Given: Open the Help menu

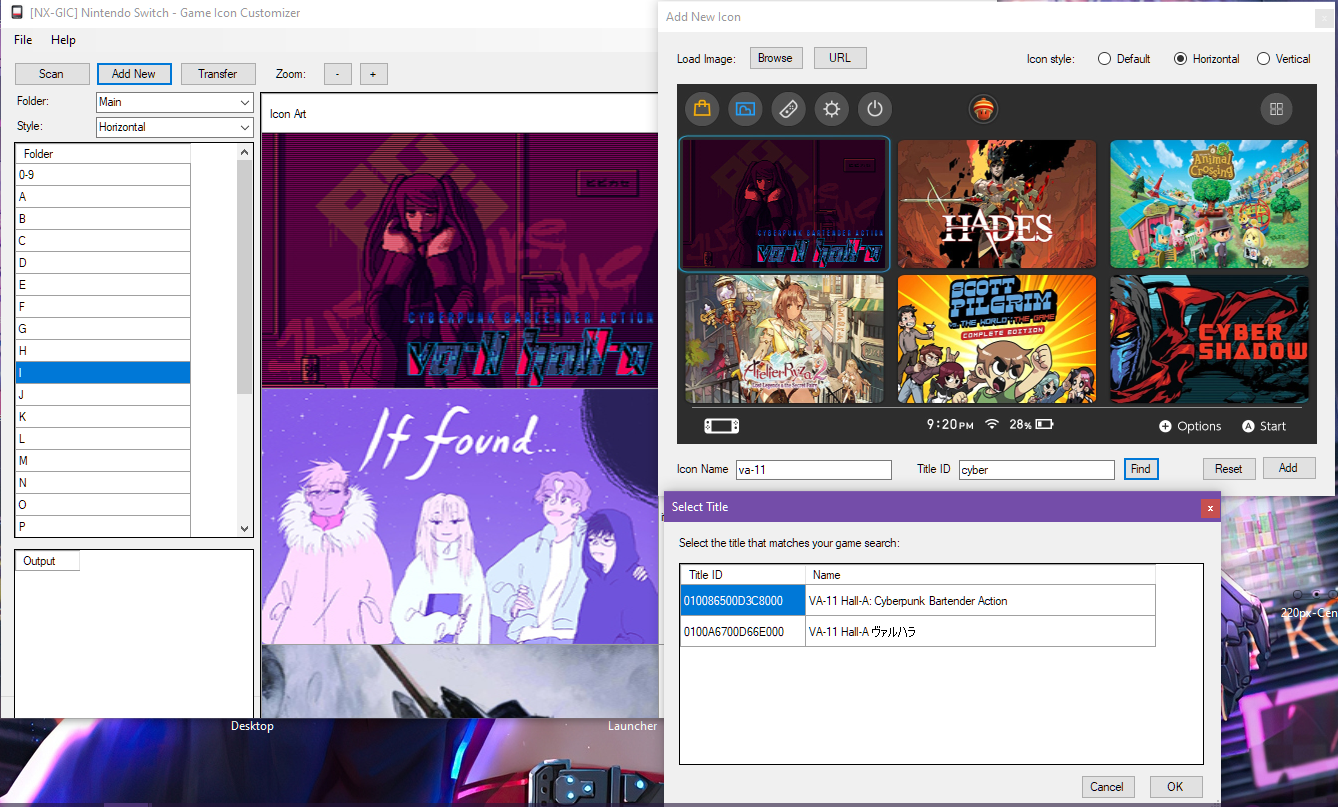Looking at the screenshot, I should (x=63, y=40).
